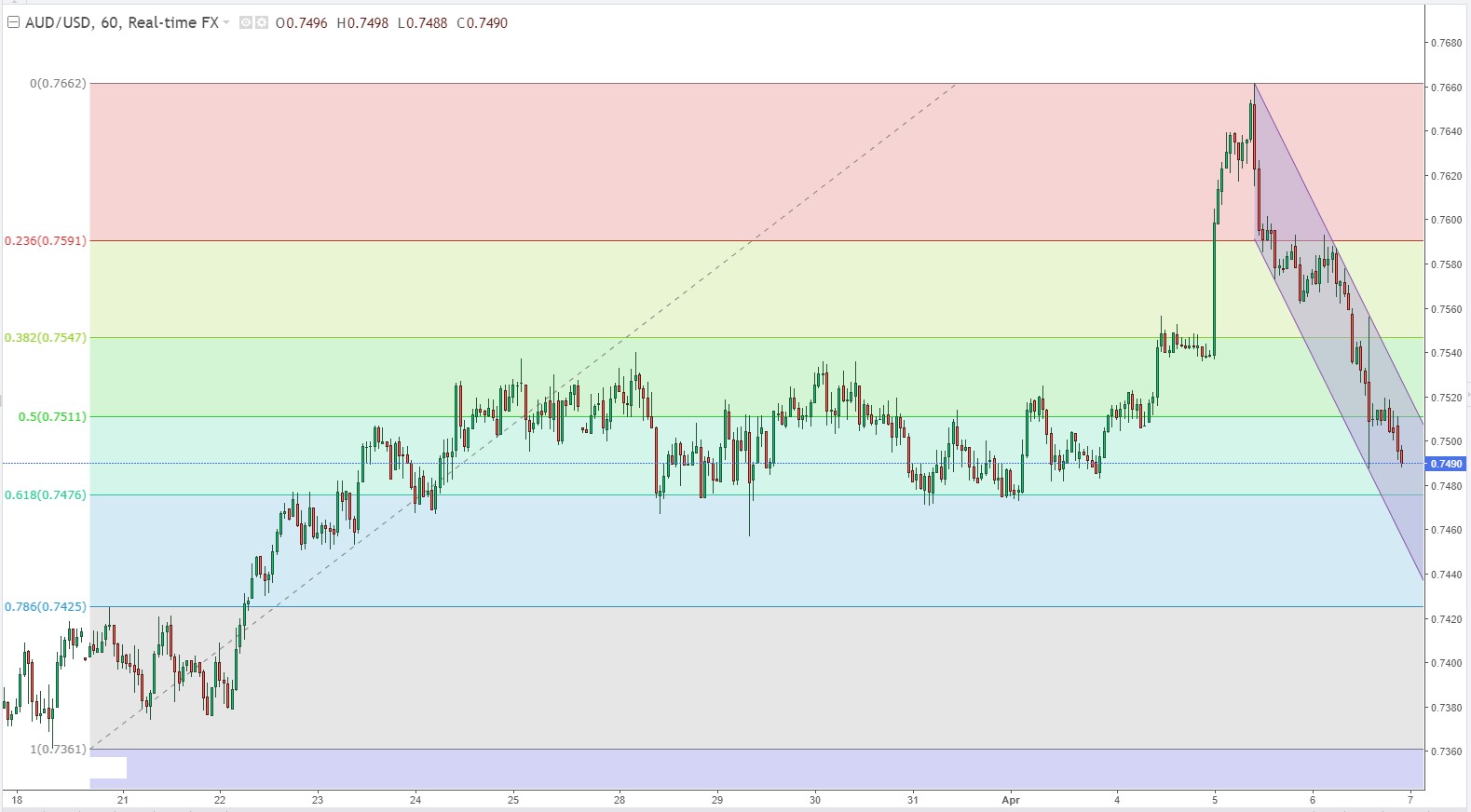The height and width of the screenshot is (812, 1471).
Task: Open chart format settings gear icon
Action: coord(262,22)
